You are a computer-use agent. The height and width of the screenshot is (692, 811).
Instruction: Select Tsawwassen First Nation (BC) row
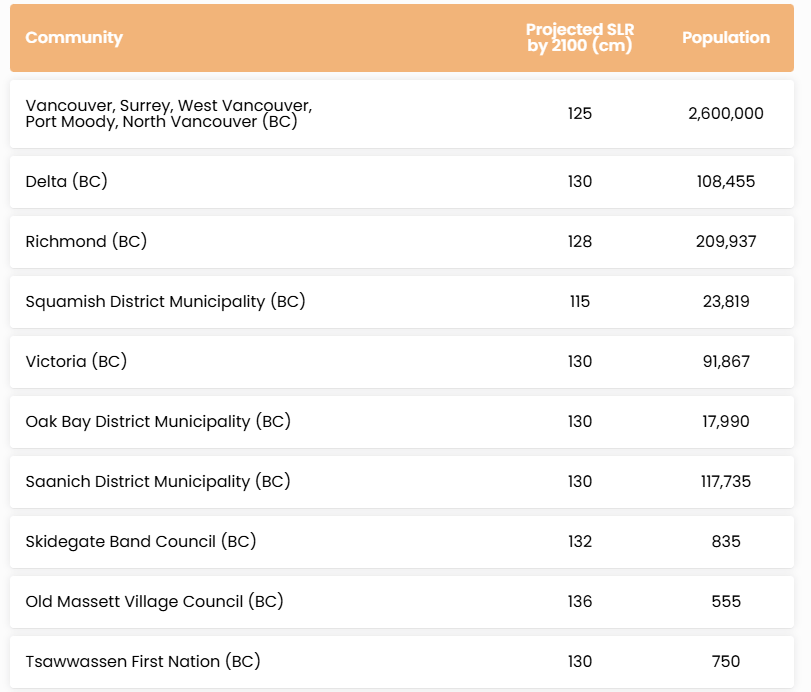click(401, 662)
